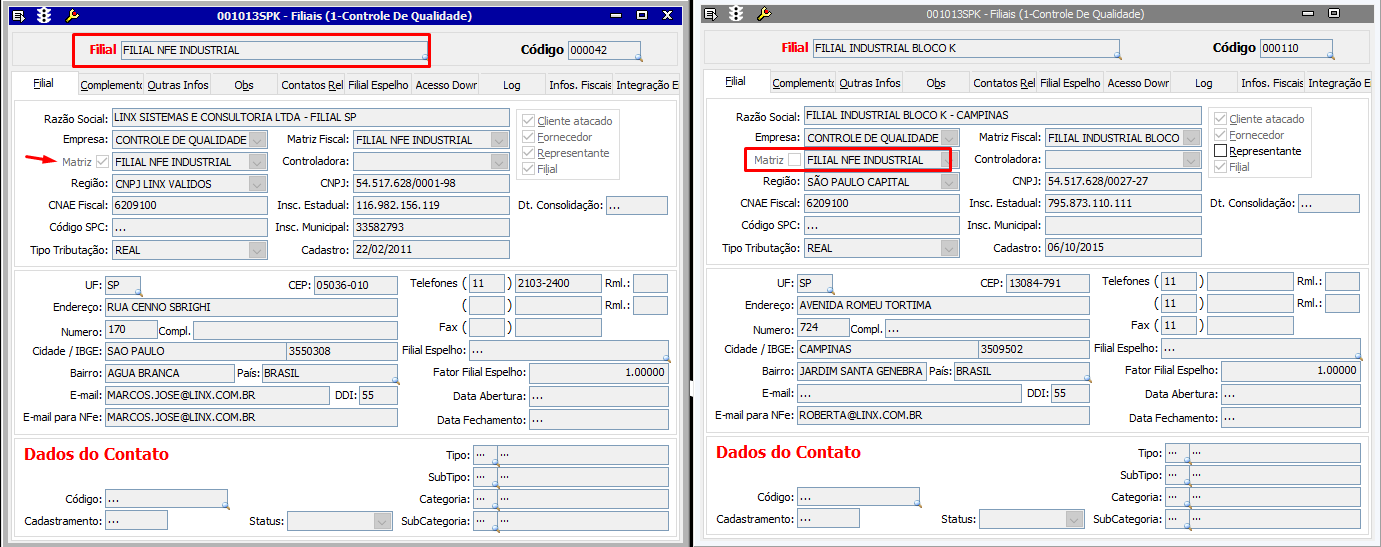Click Tipo lookup magnifier in left window
The height and width of the screenshot is (547, 1381).
pos(495,461)
